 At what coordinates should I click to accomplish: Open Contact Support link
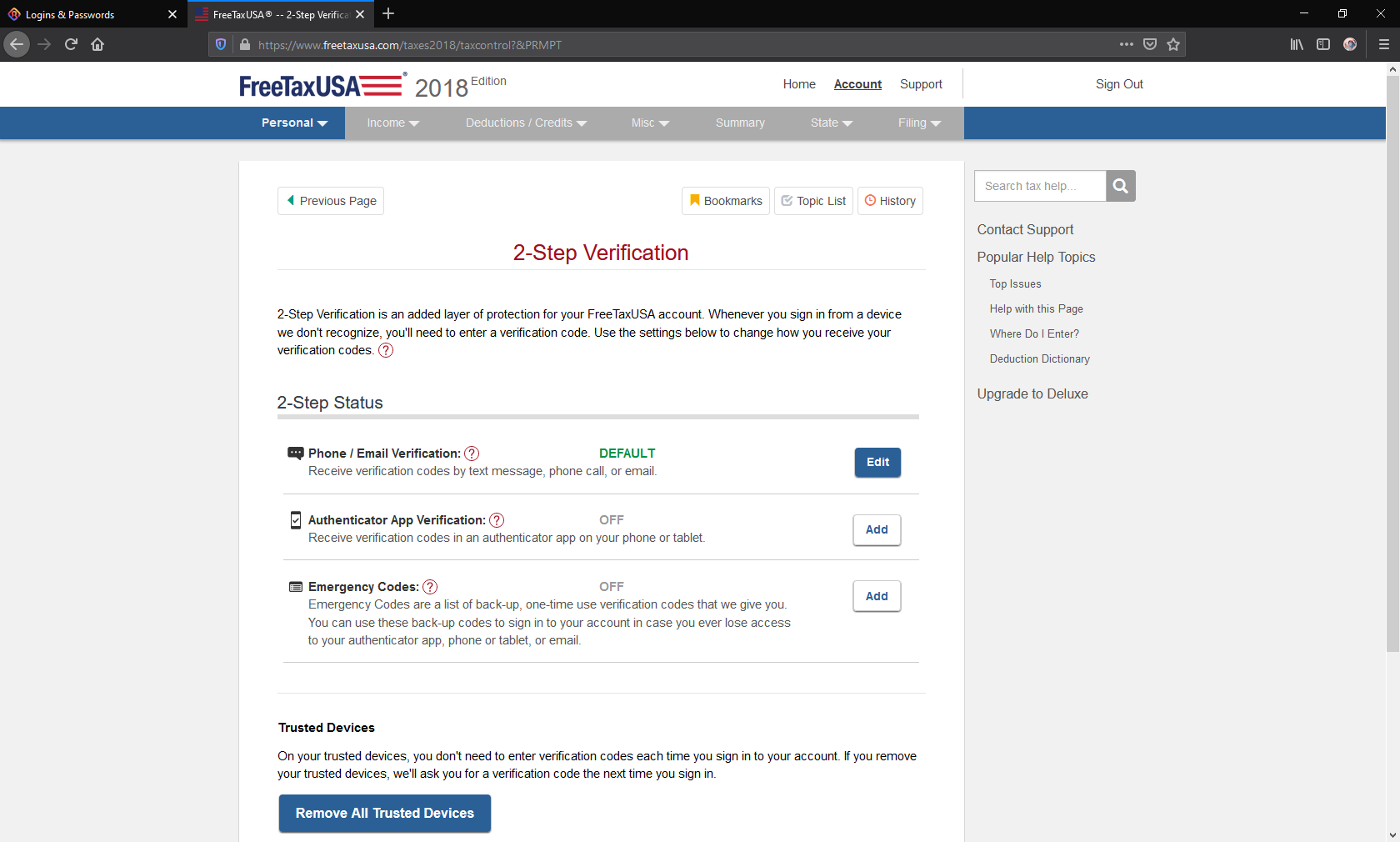pyautogui.click(x=1025, y=229)
